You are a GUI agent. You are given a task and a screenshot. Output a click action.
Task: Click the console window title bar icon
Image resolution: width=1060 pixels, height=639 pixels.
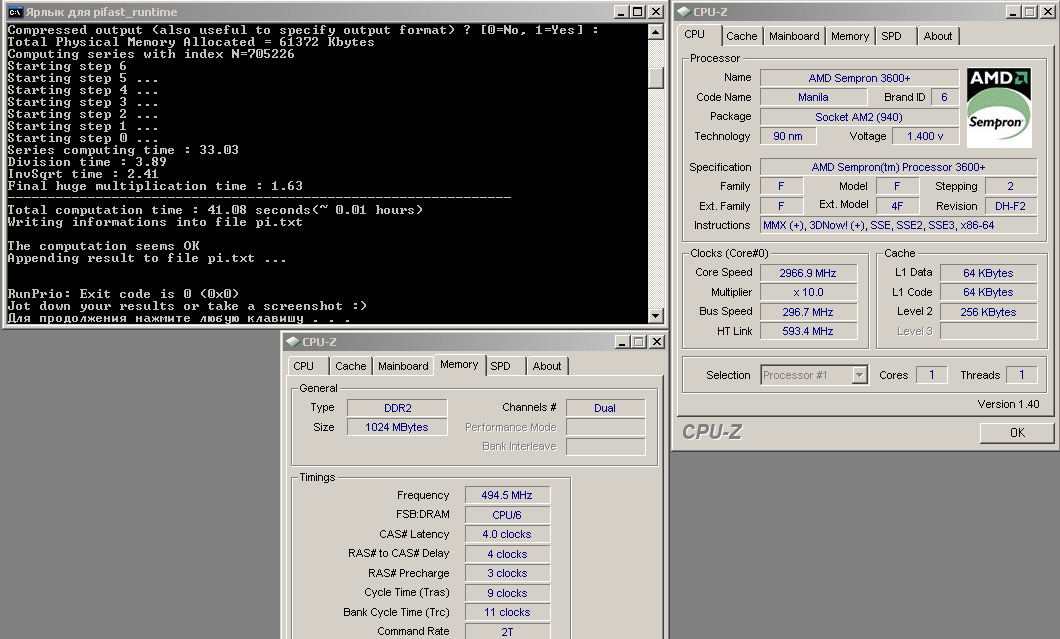tap(15, 12)
